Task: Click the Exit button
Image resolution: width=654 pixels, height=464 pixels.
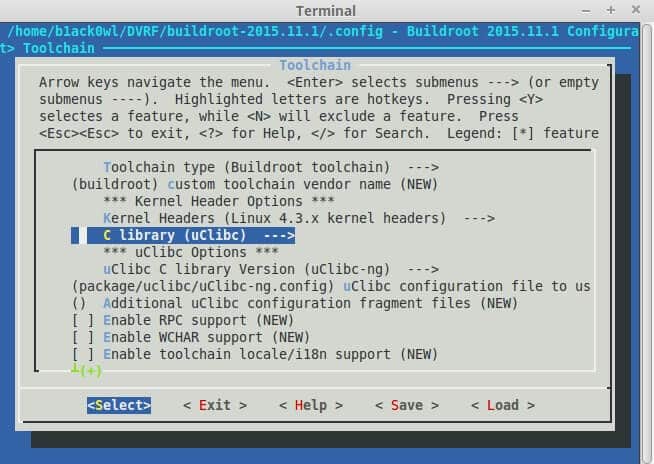Action: pos(215,405)
